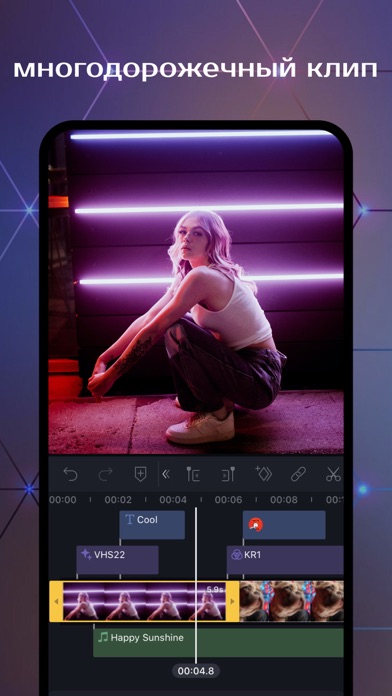This screenshot has height=696, width=392.
Task: Trim the clip end with the right bracket icon
Action: 228,475
